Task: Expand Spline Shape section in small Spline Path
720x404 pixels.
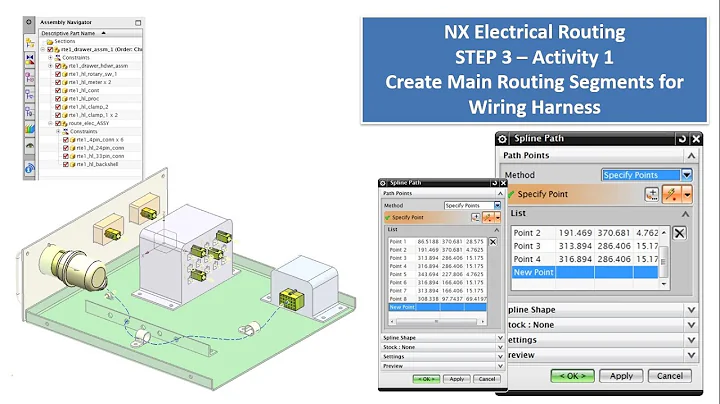Action: click(500, 338)
